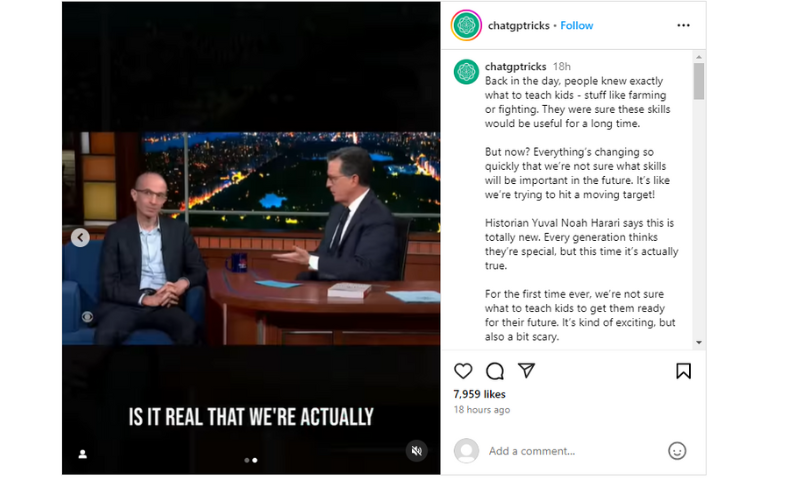Screen dimensions: 800x480
Task: Show tagged people using the person icon
Action: point(83,454)
